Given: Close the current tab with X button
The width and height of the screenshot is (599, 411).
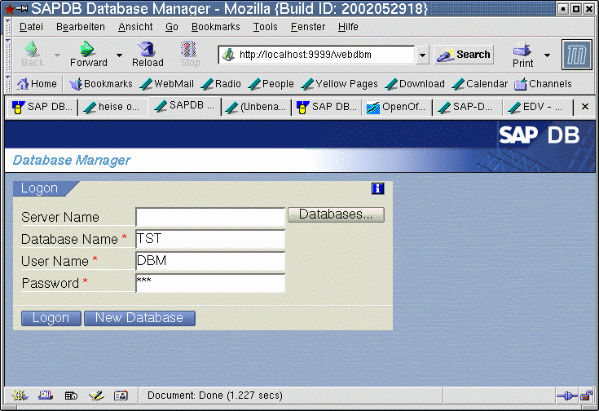Looking at the screenshot, I should coord(585,107).
